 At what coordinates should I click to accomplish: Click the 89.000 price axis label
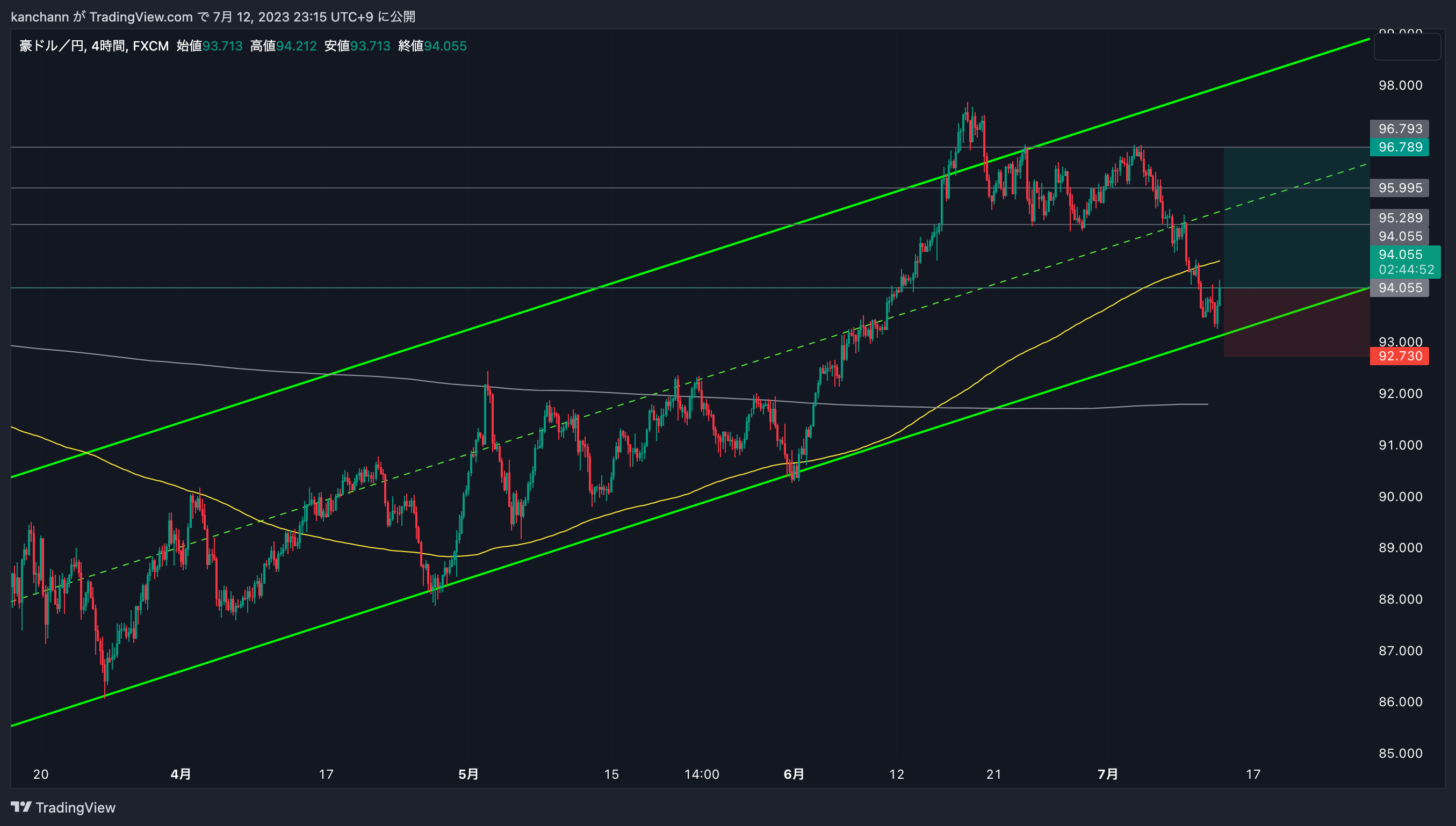pyautogui.click(x=1401, y=548)
